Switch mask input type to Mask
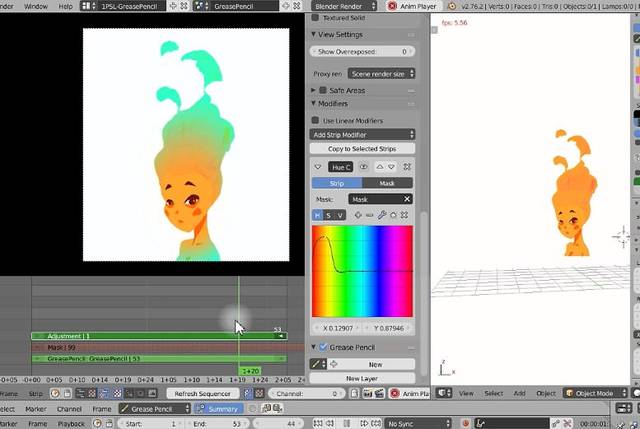Viewport: 640px width, 429px height. click(387, 183)
